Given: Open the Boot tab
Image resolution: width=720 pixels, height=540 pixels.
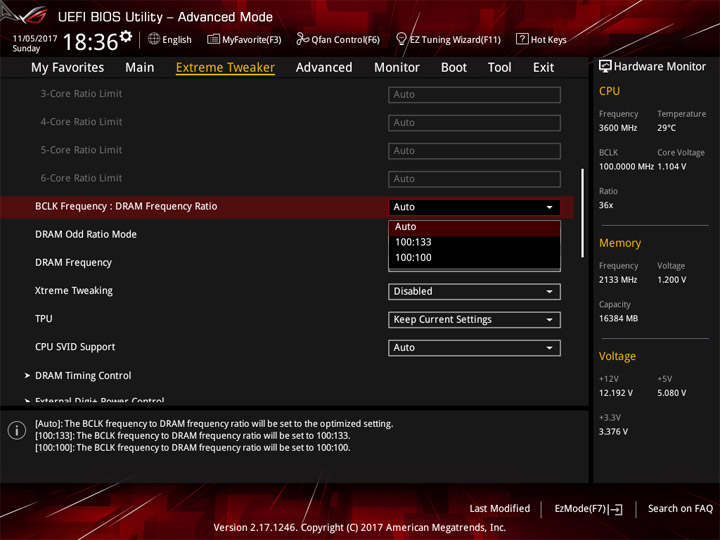Looking at the screenshot, I should tap(454, 68).
